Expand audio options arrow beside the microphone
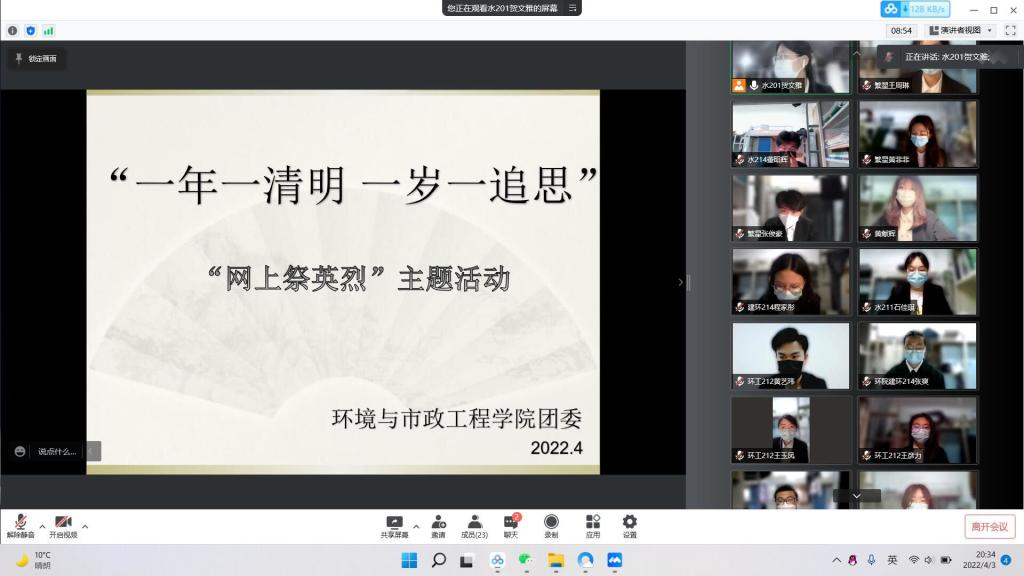Viewport: 1024px width, 576px height. coord(42,526)
